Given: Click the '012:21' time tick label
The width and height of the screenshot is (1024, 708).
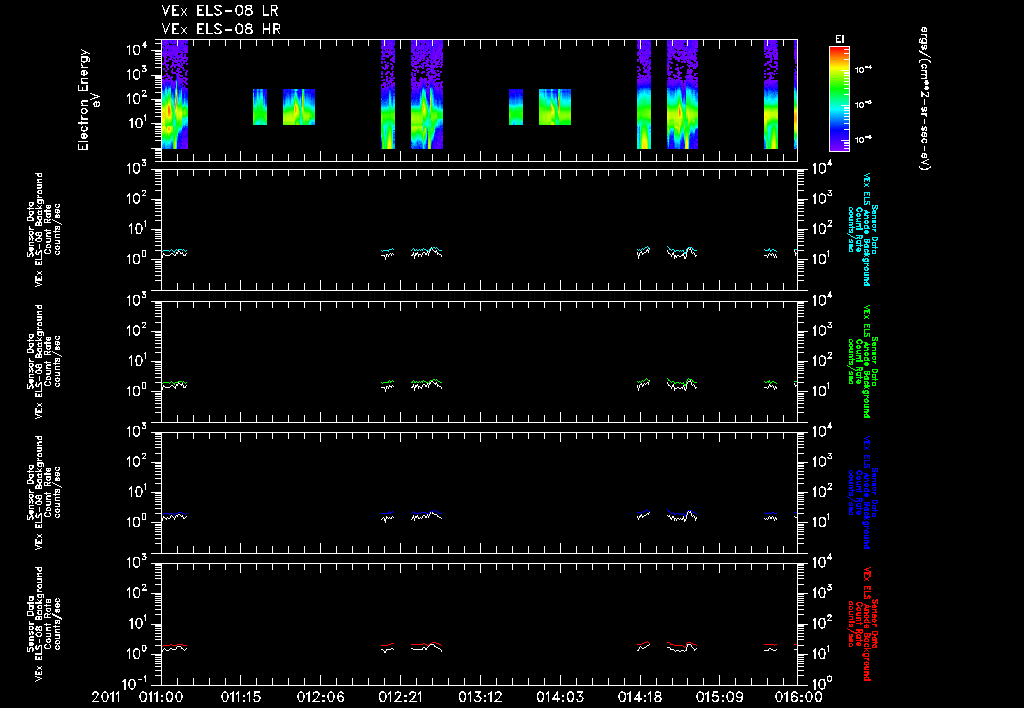Looking at the screenshot, I should pos(400,697).
